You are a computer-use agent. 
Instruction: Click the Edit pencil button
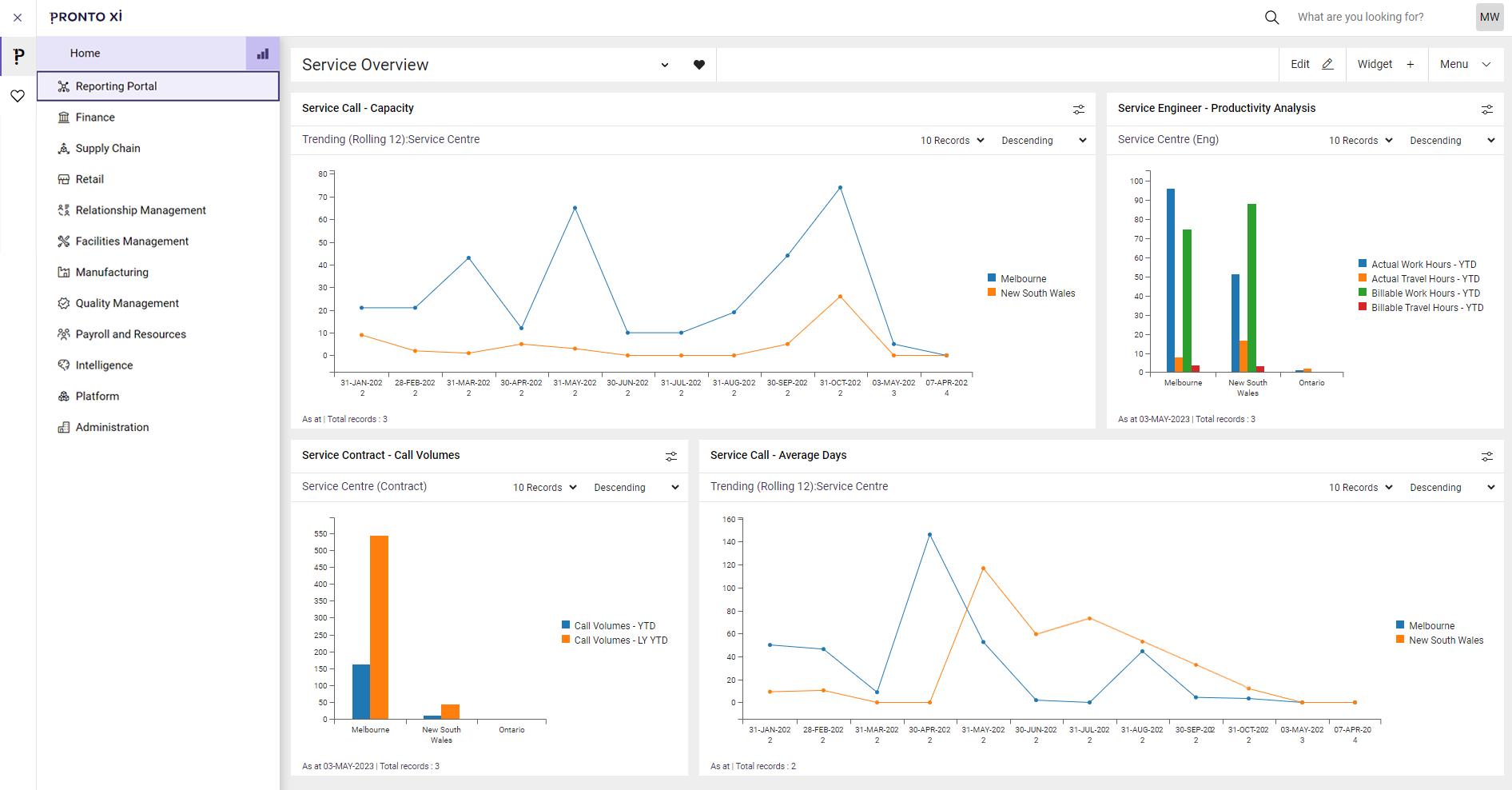coord(1311,64)
